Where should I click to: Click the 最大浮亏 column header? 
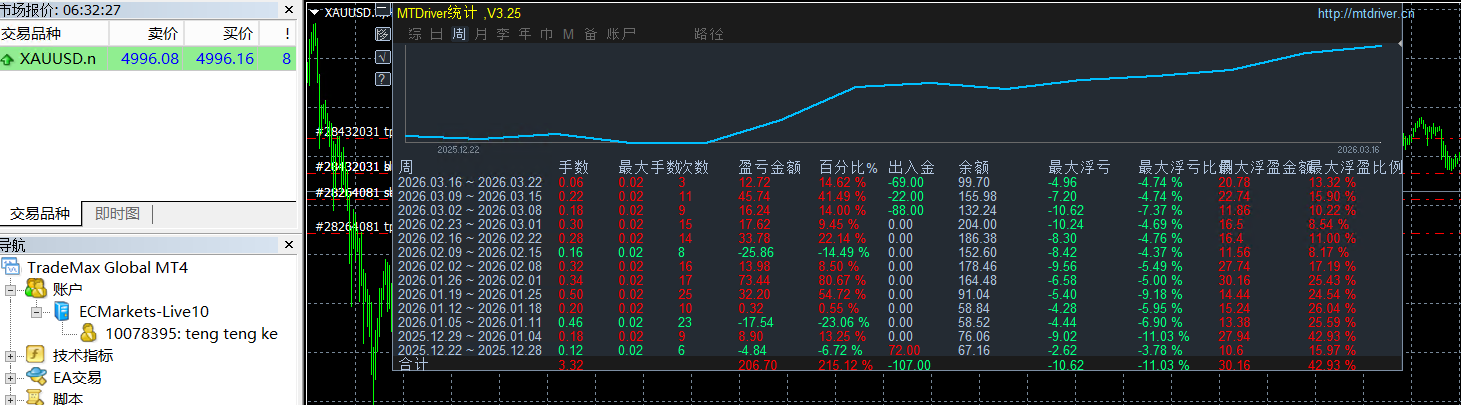[1079, 168]
